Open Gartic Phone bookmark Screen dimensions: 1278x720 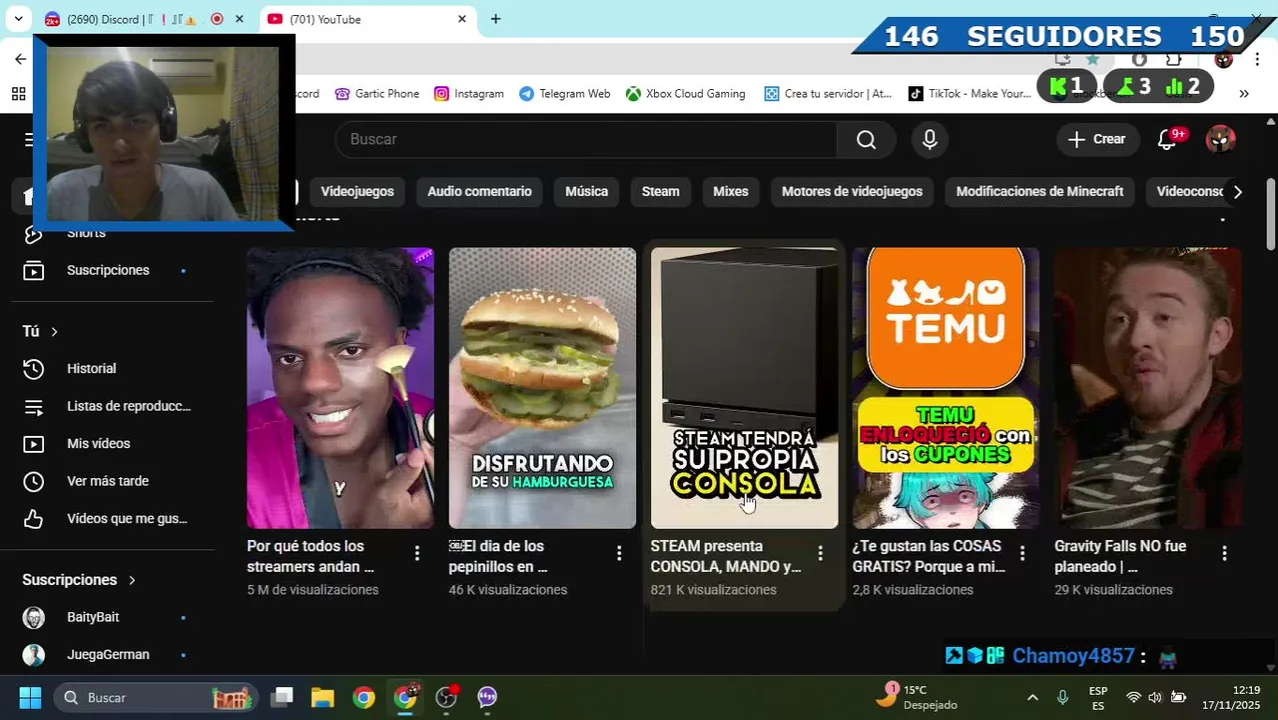pyautogui.click(x=377, y=94)
